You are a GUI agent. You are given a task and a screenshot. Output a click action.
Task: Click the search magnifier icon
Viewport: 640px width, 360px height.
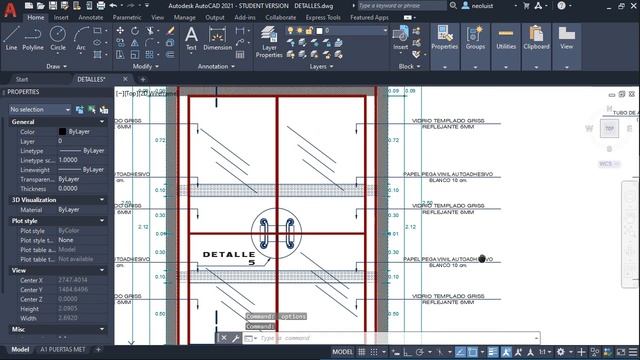(453, 6)
